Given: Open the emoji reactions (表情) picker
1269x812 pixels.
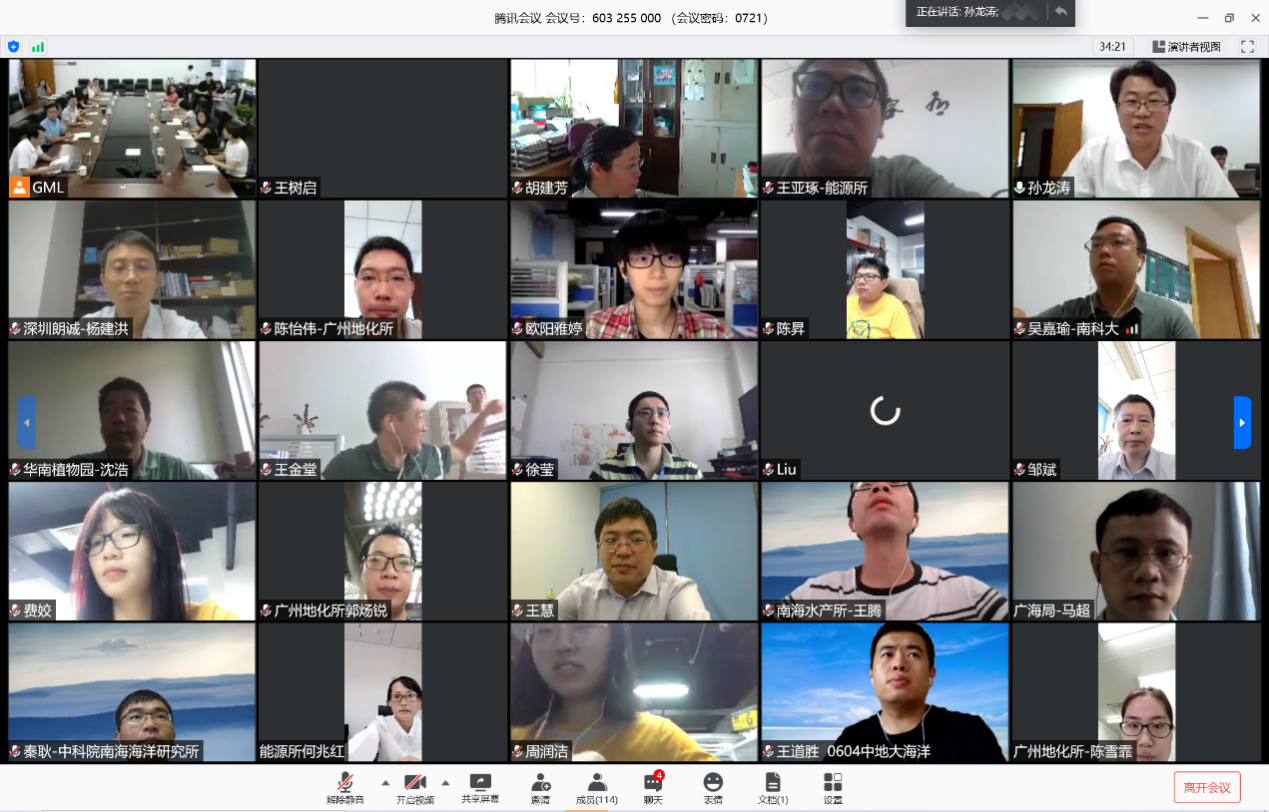Looking at the screenshot, I should click(712, 787).
